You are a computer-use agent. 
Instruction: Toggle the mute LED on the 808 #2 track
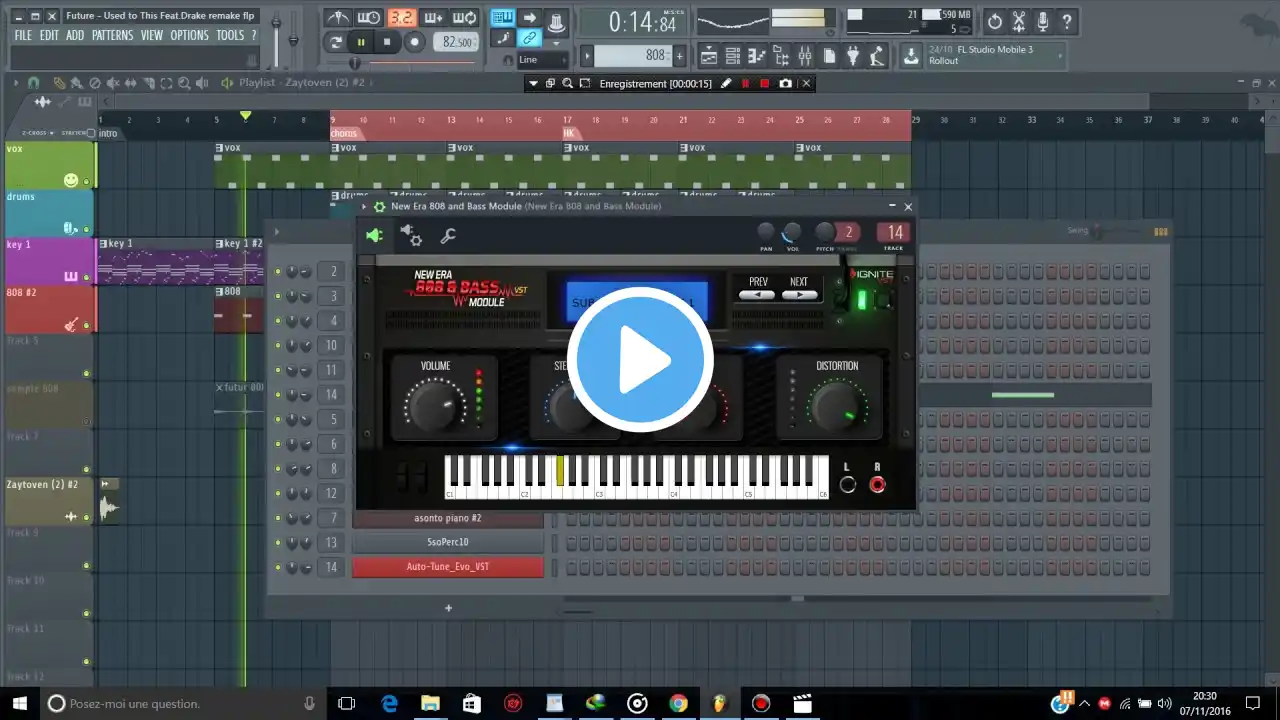click(x=87, y=325)
